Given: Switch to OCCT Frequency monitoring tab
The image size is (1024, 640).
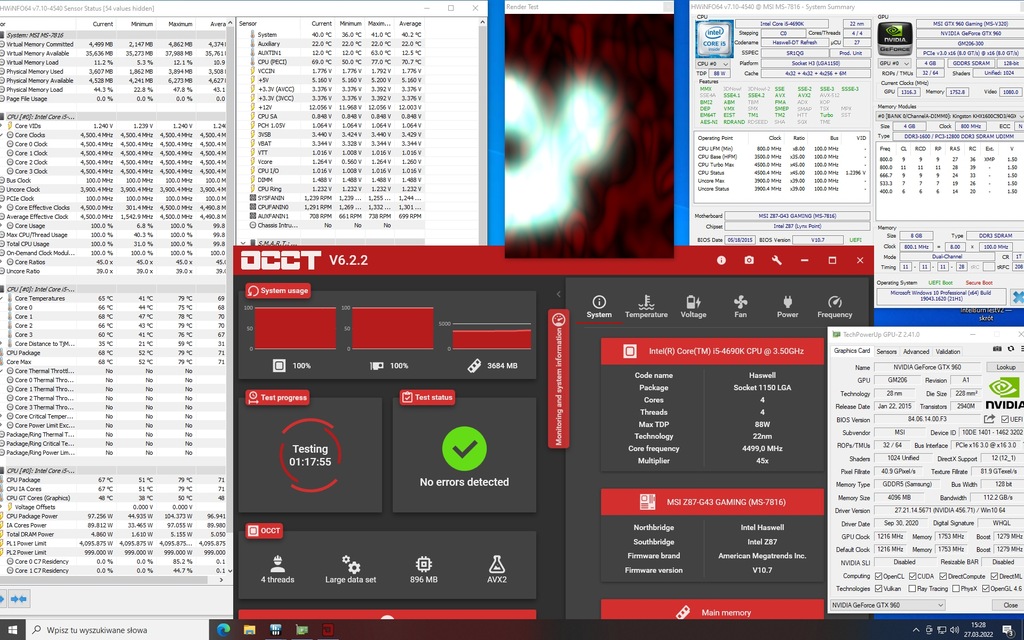Looking at the screenshot, I should click(834, 306).
